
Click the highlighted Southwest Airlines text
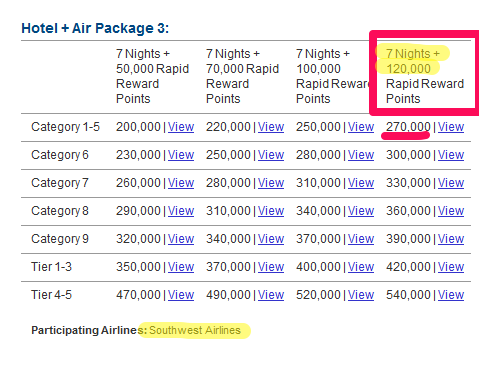[x=195, y=330]
